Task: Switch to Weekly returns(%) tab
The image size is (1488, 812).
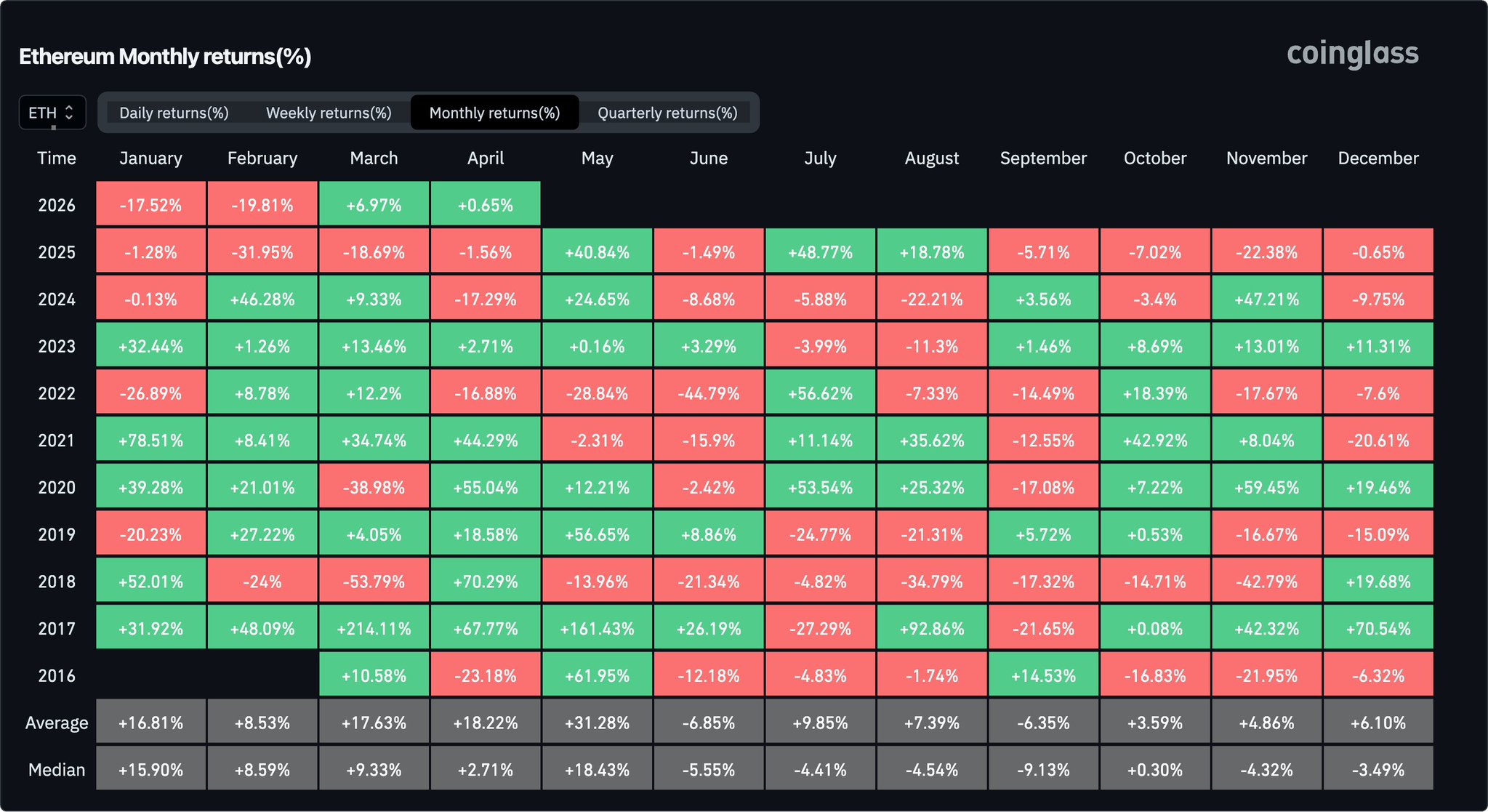Action: tap(329, 113)
